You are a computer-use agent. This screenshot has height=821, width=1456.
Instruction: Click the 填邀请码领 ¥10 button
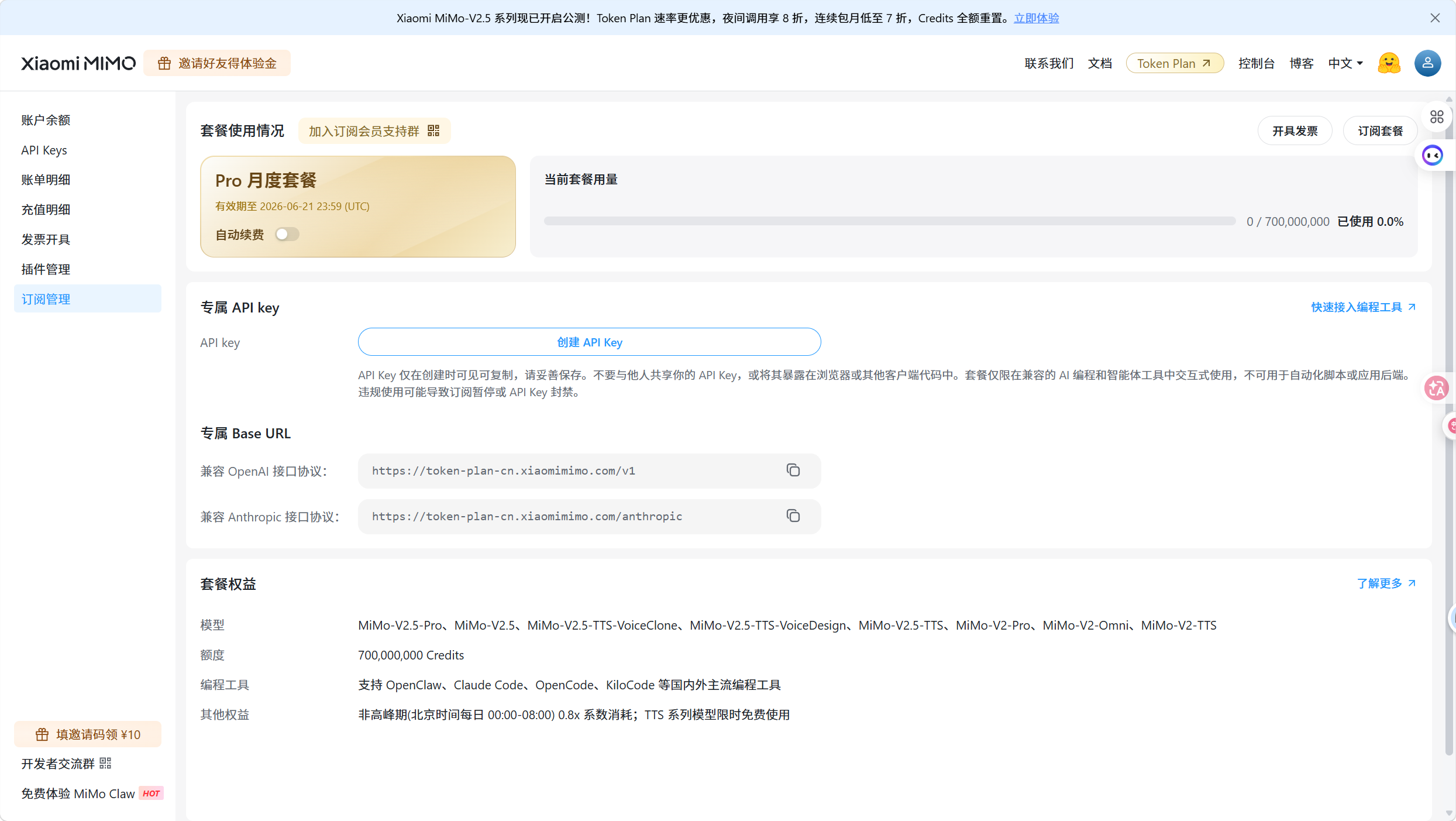click(x=88, y=734)
